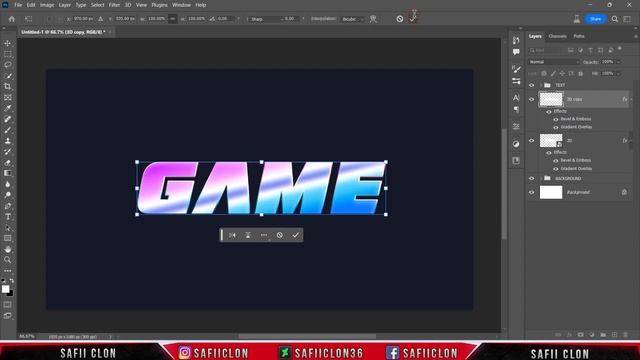This screenshot has height=360, width=640.
Task: Switch to the Channels tab
Action: [x=558, y=36]
